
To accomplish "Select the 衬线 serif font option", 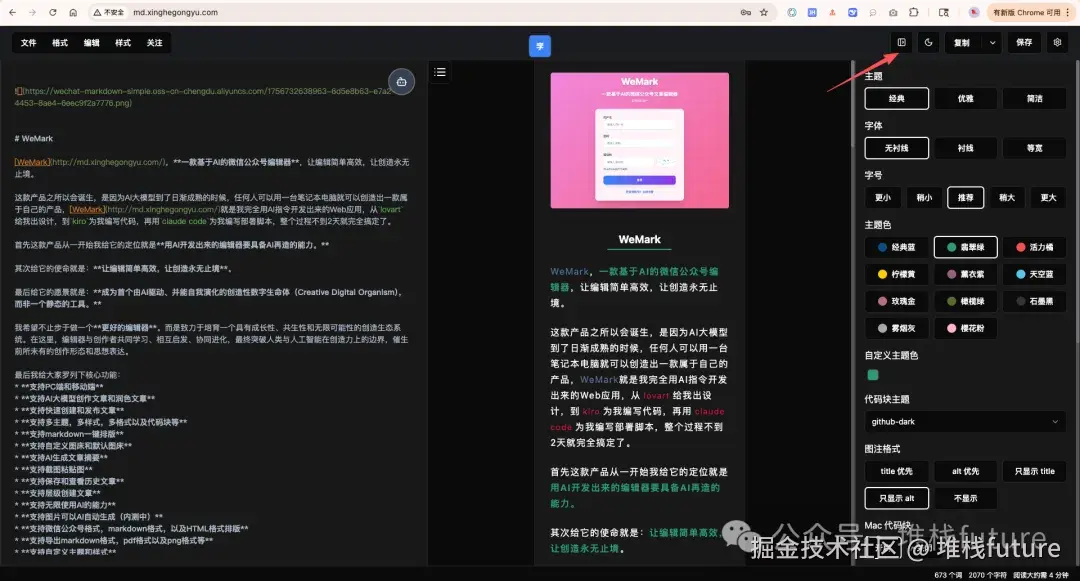I will click(x=965, y=147).
